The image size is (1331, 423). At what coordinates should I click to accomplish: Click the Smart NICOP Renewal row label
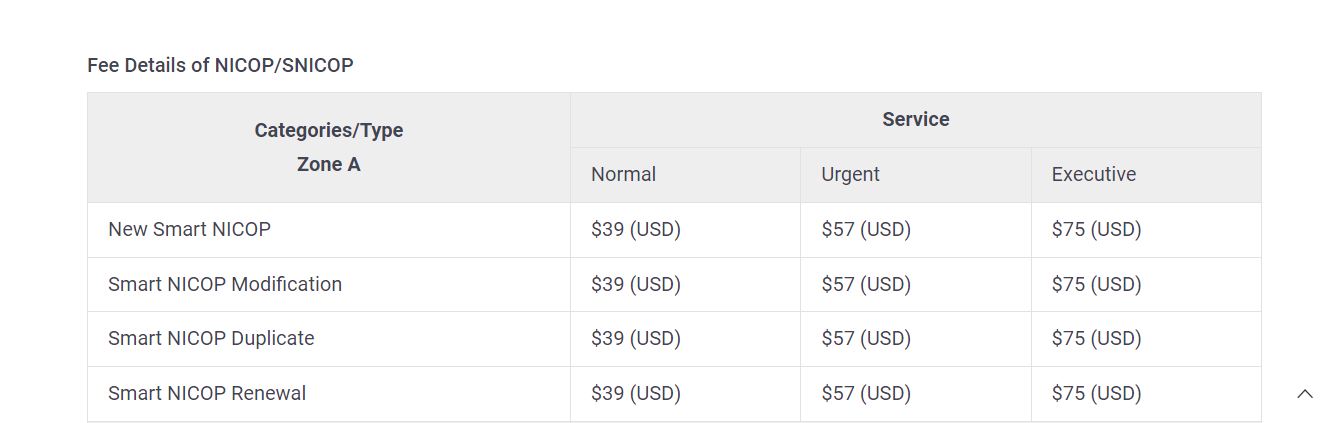pyautogui.click(x=207, y=393)
